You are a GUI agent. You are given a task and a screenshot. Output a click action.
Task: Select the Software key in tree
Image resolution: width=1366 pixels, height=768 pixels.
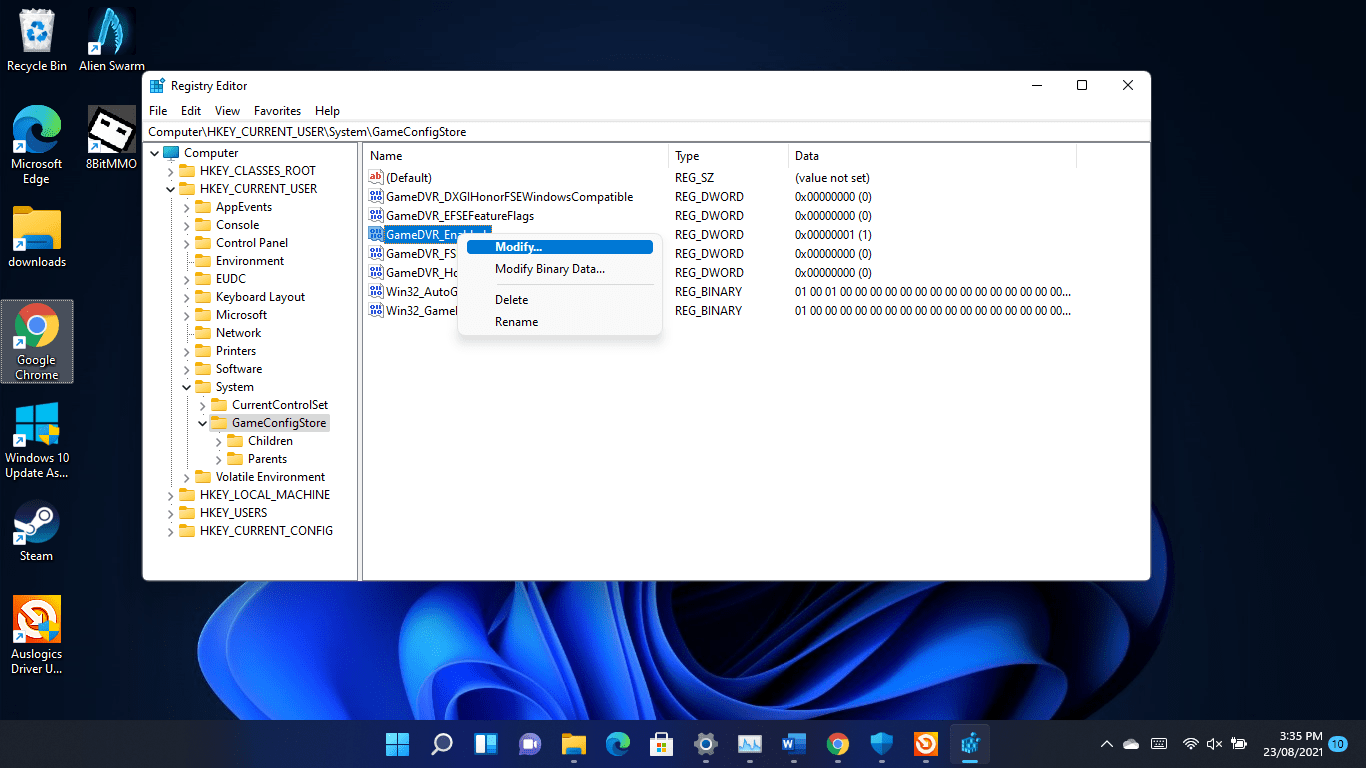click(239, 369)
